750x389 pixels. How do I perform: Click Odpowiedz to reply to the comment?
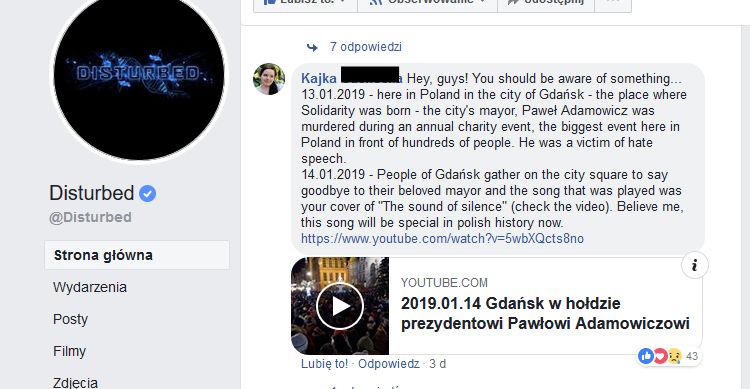click(388, 364)
